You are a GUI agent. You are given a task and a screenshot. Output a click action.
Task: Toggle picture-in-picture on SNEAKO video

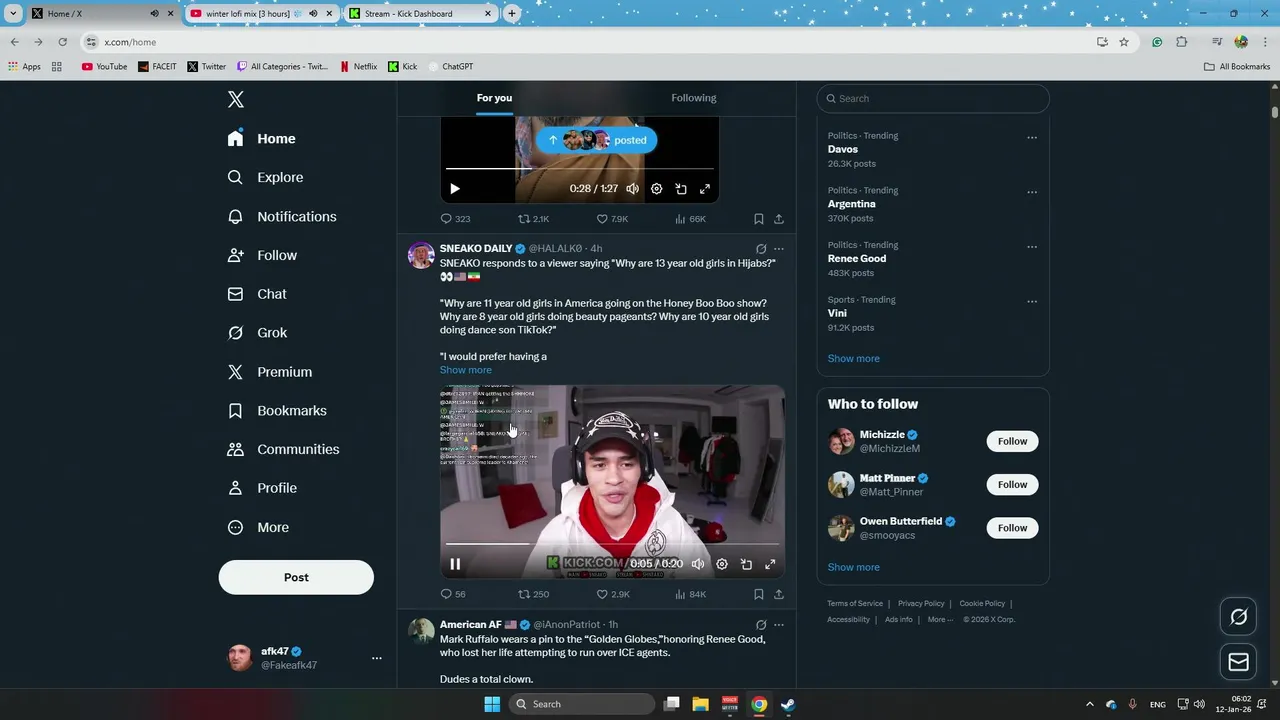pyautogui.click(x=746, y=564)
